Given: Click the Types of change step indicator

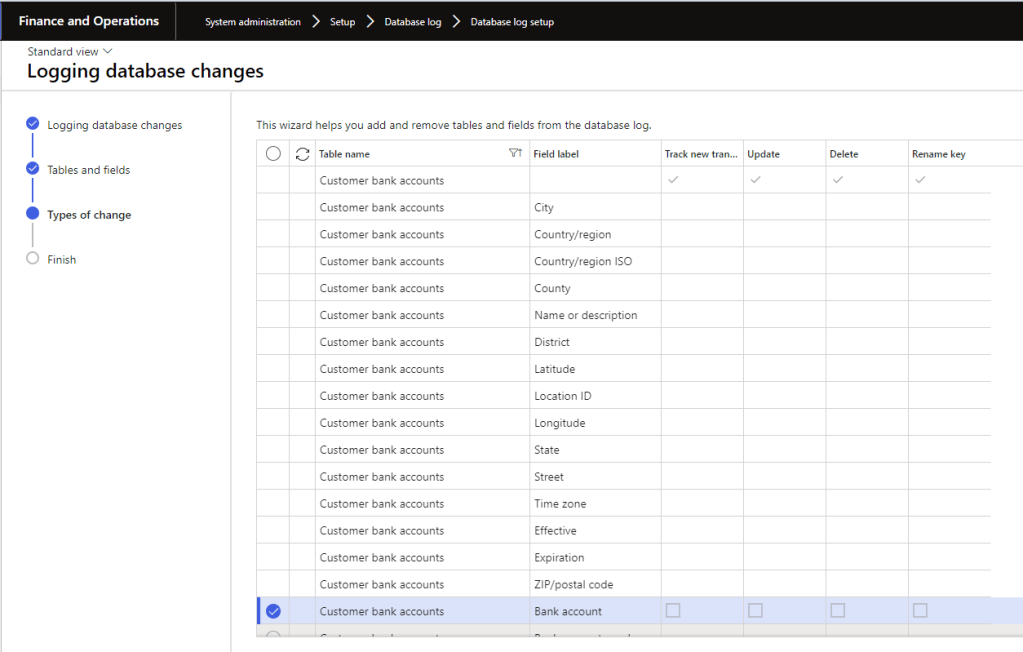Looking at the screenshot, I should 33,214.
